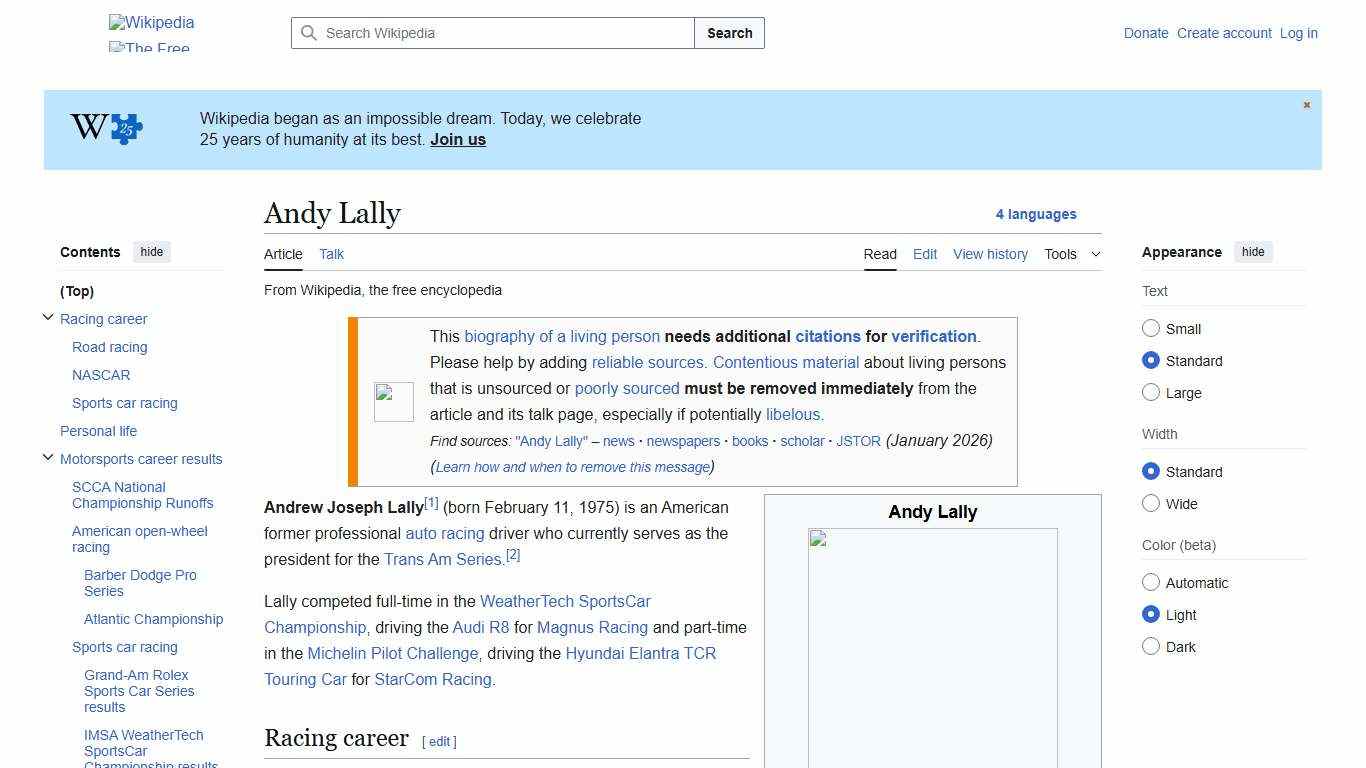Dismiss the celebration banner
The height and width of the screenshot is (768, 1366).
[1306, 104]
